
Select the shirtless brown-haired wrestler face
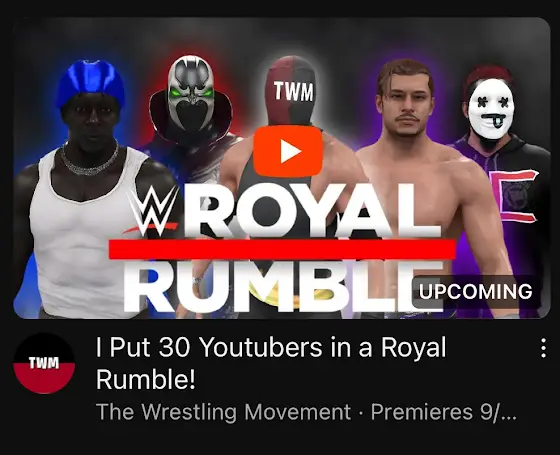click(406, 100)
